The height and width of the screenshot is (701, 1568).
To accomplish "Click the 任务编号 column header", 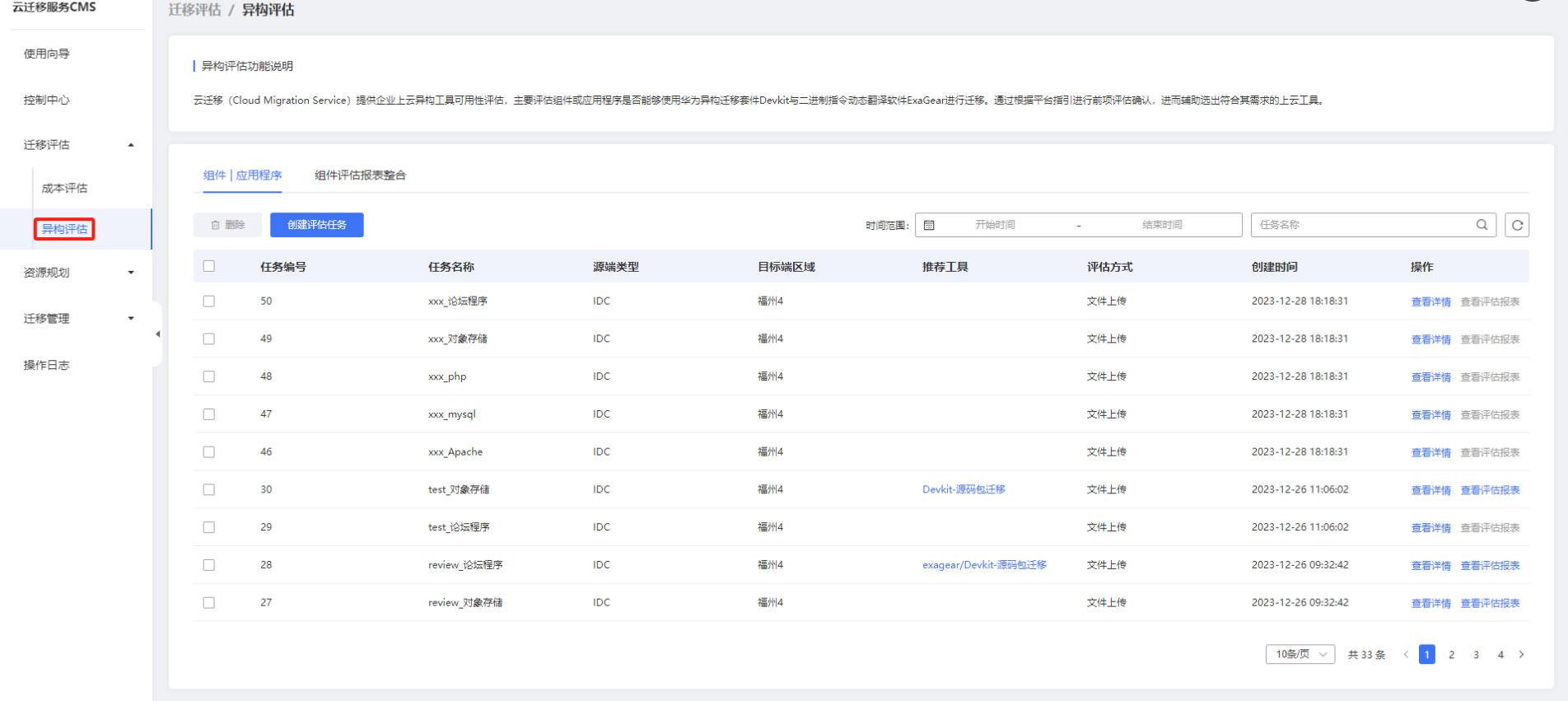I will tap(283, 267).
